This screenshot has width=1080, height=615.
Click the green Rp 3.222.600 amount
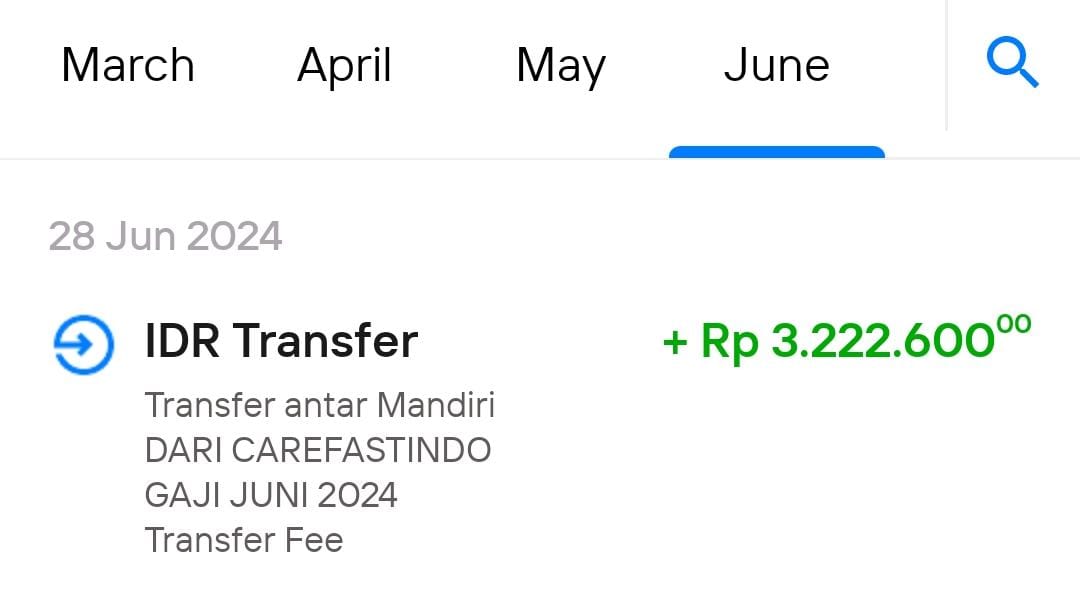tap(847, 339)
